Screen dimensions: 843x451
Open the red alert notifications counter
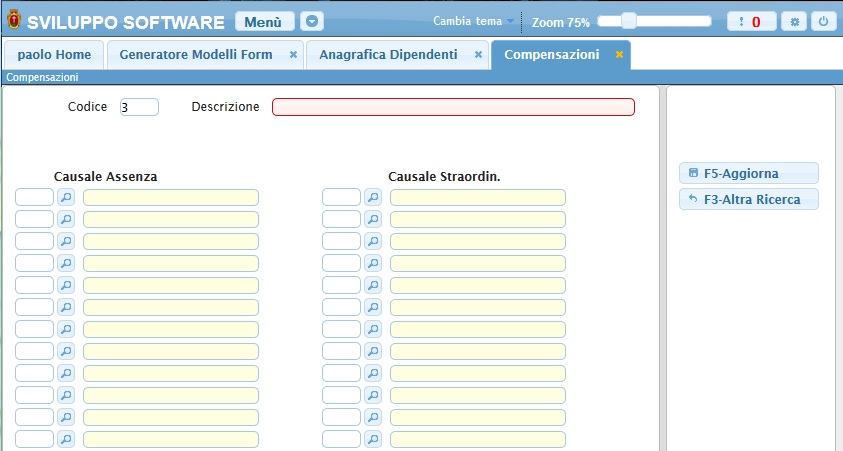[x=751, y=21]
